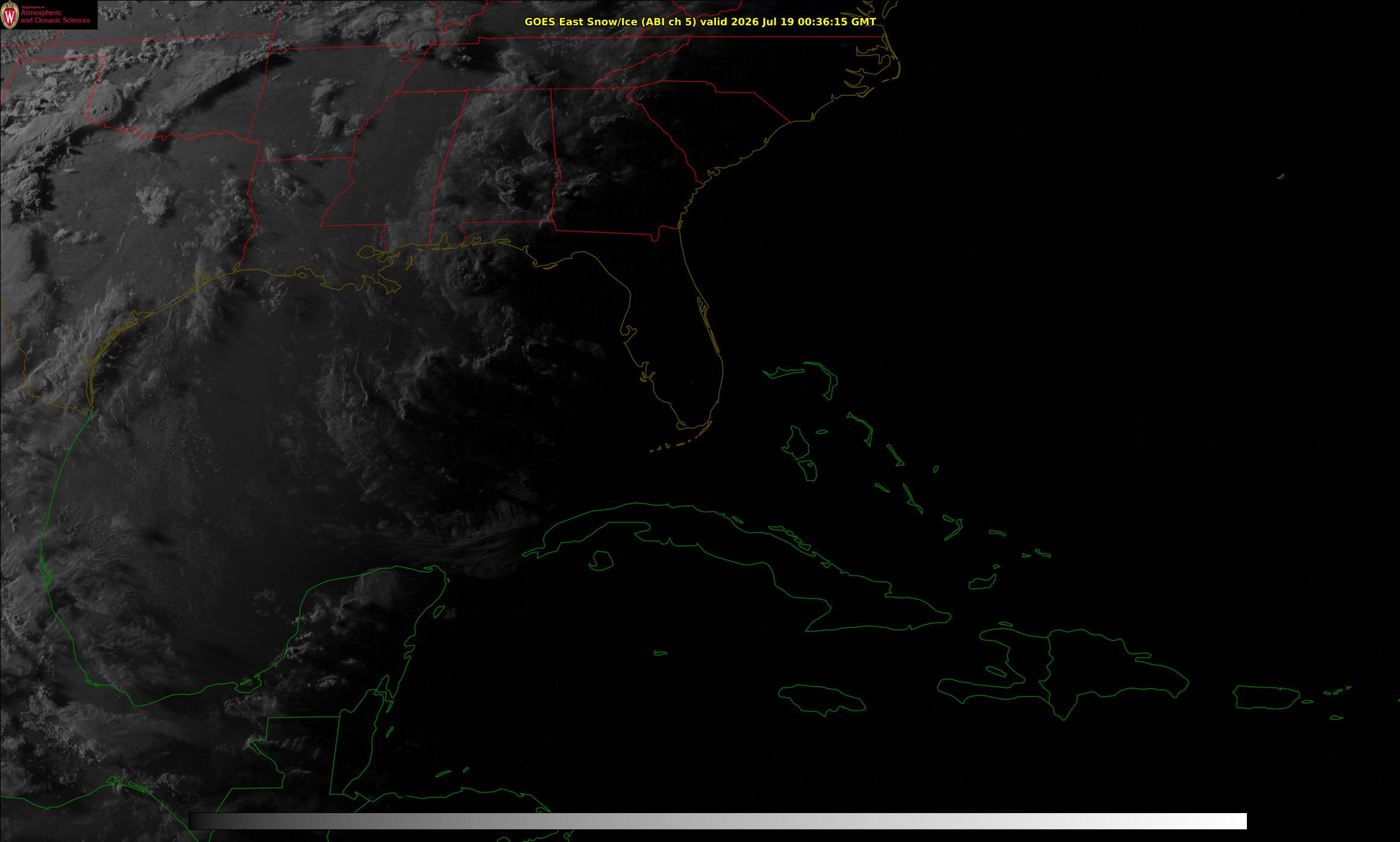This screenshot has height=842, width=1400.
Task: Click the 0.0 label above the colorbar
Action: click(x=189, y=800)
